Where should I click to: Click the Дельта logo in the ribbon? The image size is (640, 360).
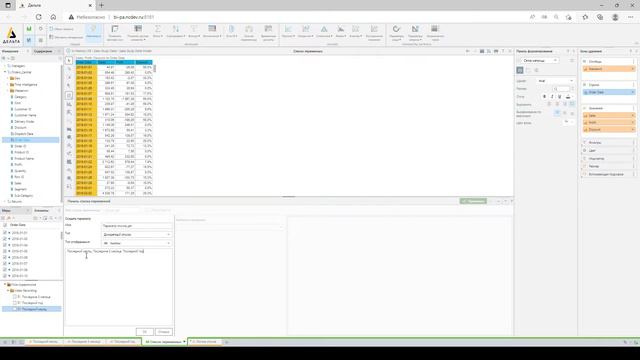tap(11, 35)
